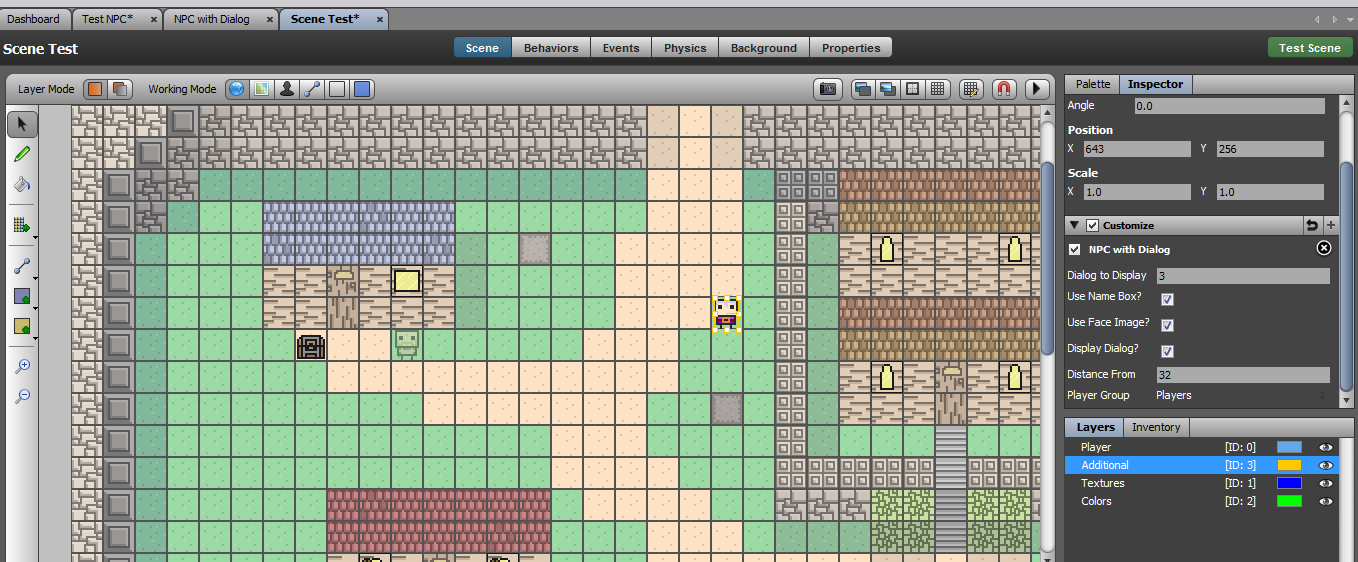
Task: Click the Dialog to Display field
Action: click(x=1243, y=275)
